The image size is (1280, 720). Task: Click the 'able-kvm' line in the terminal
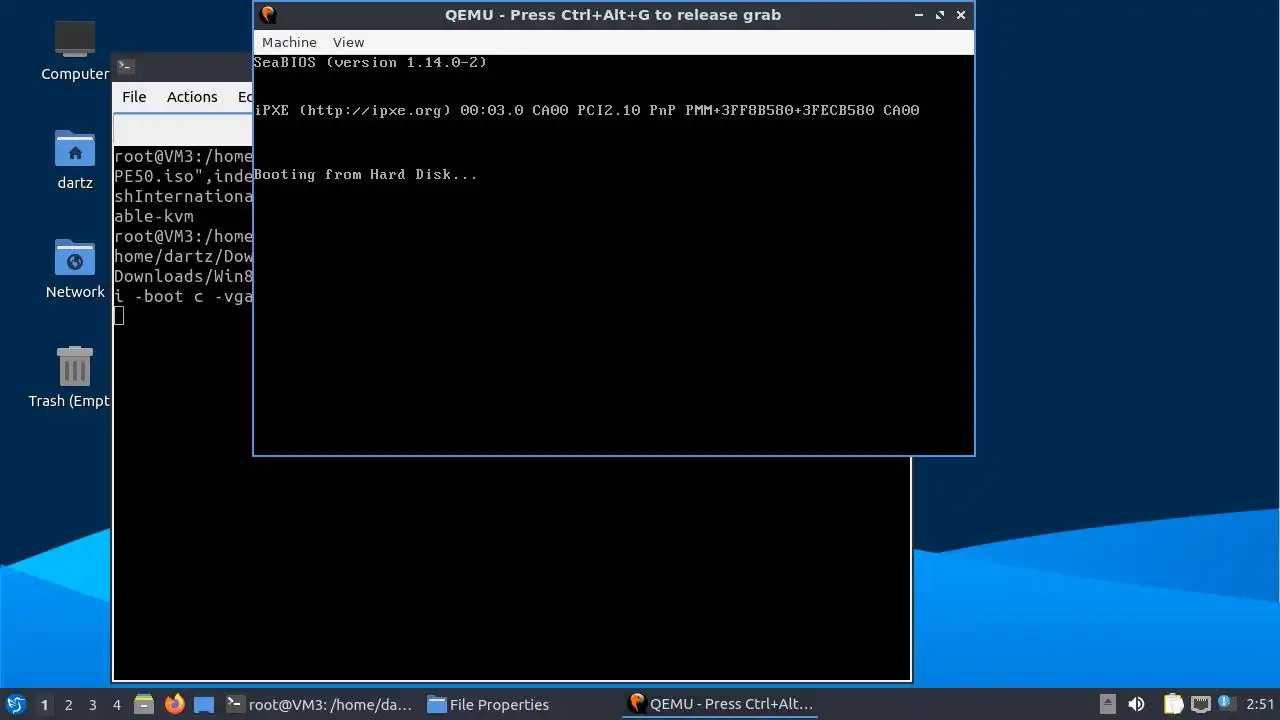pyautogui.click(x=154, y=216)
